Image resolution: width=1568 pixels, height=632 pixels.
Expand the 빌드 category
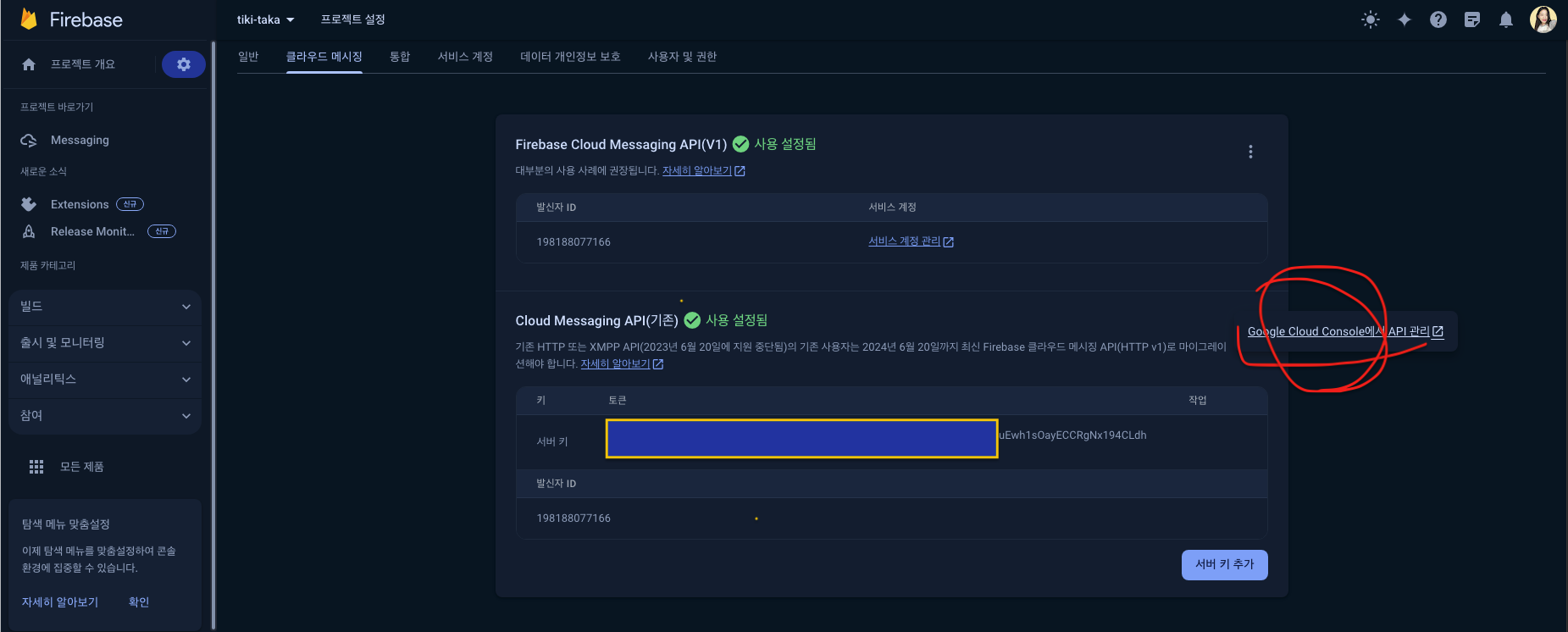pyautogui.click(x=105, y=307)
